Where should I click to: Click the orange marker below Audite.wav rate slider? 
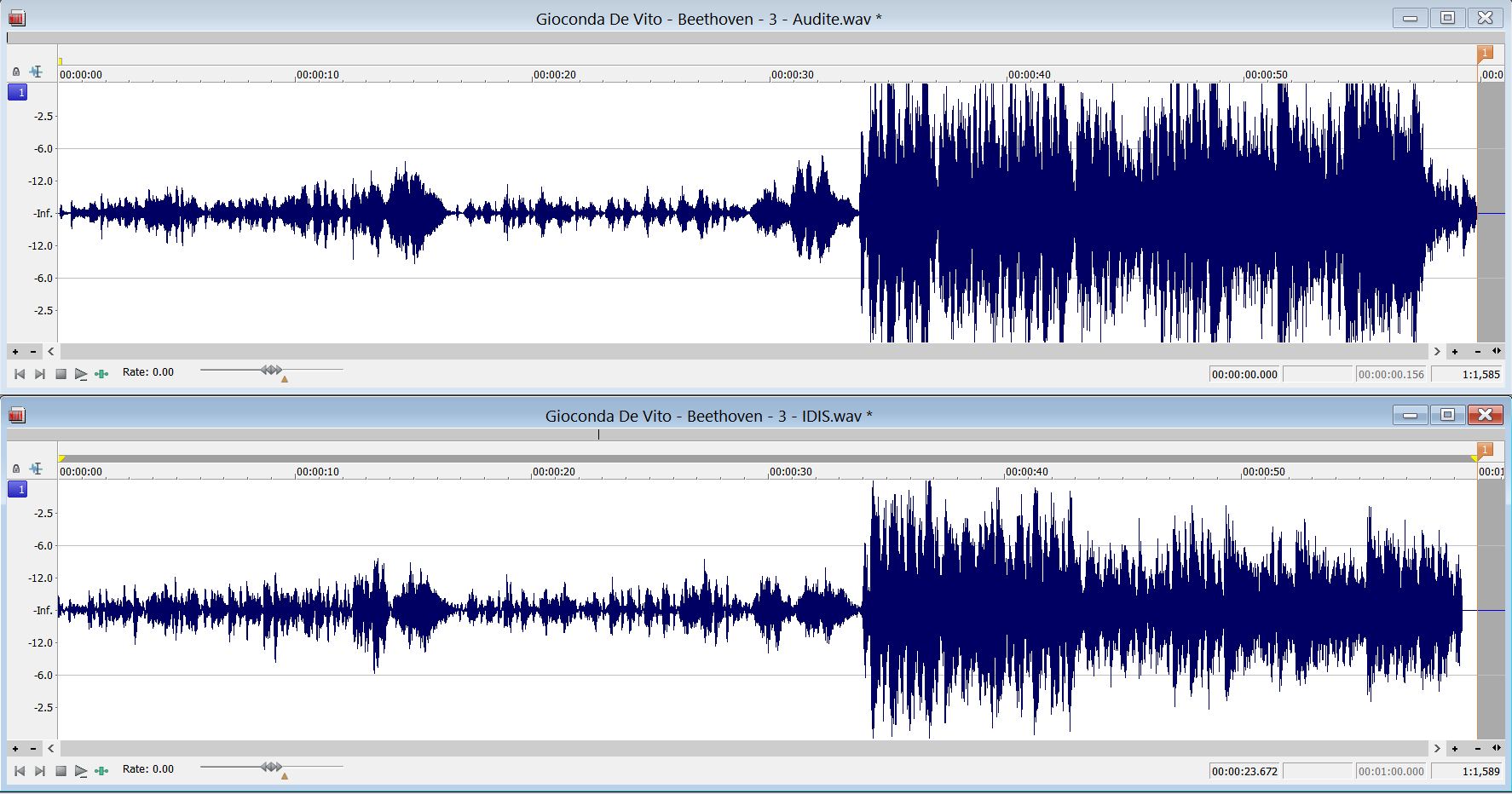285,379
